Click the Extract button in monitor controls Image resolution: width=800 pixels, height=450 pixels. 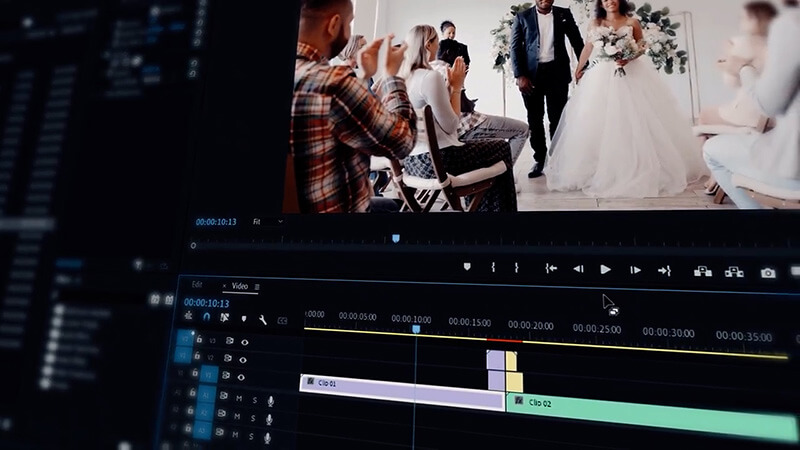(734, 272)
